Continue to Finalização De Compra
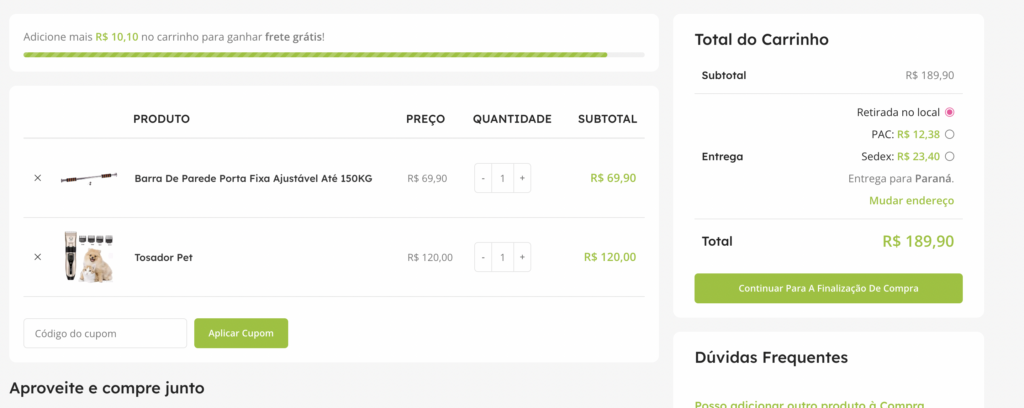Image resolution: width=1024 pixels, height=408 pixels. pyautogui.click(x=828, y=288)
